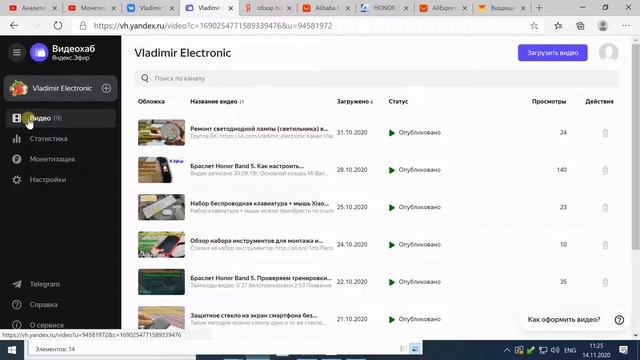Open Windows Start menu
640x360 pixels.
12,350
